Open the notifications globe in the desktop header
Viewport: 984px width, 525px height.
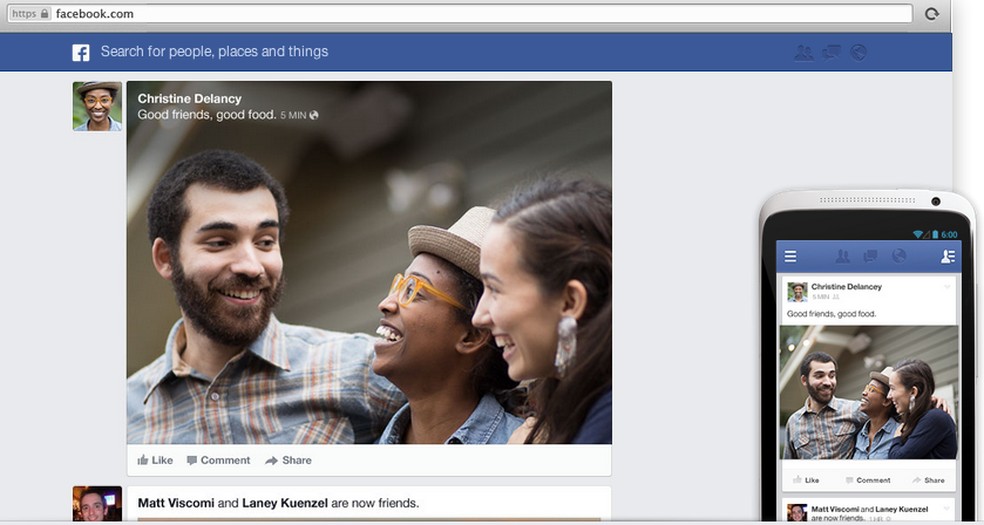pos(858,53)
